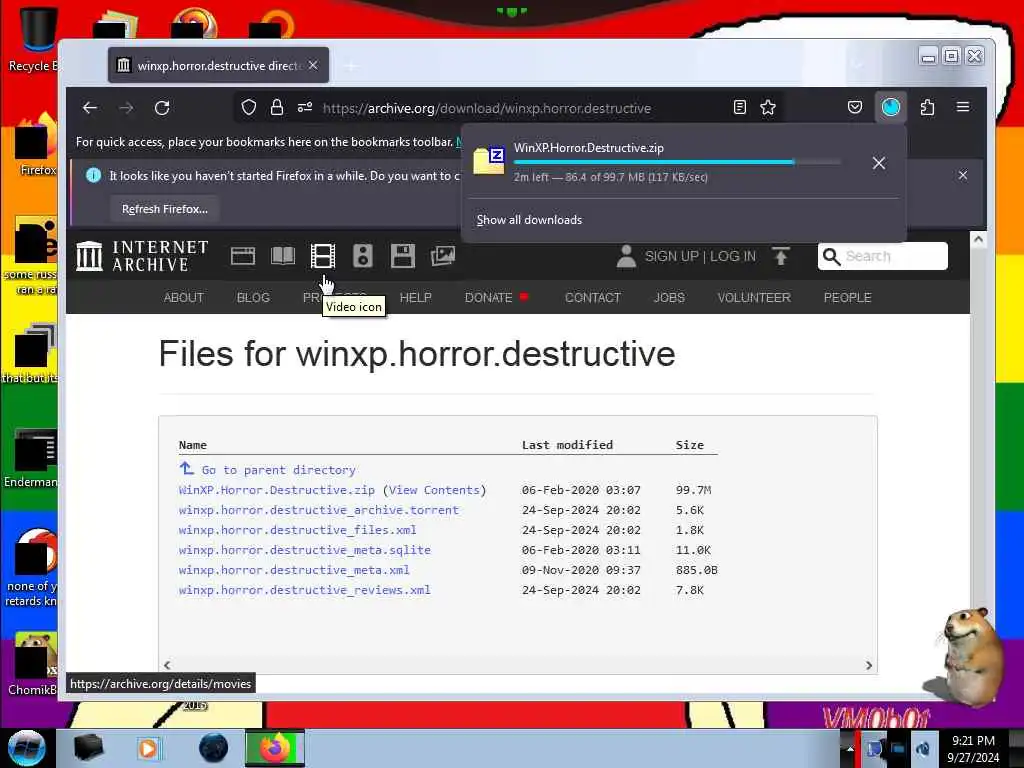
Task: Click the URL address bar
Action: tap(487, 108)
